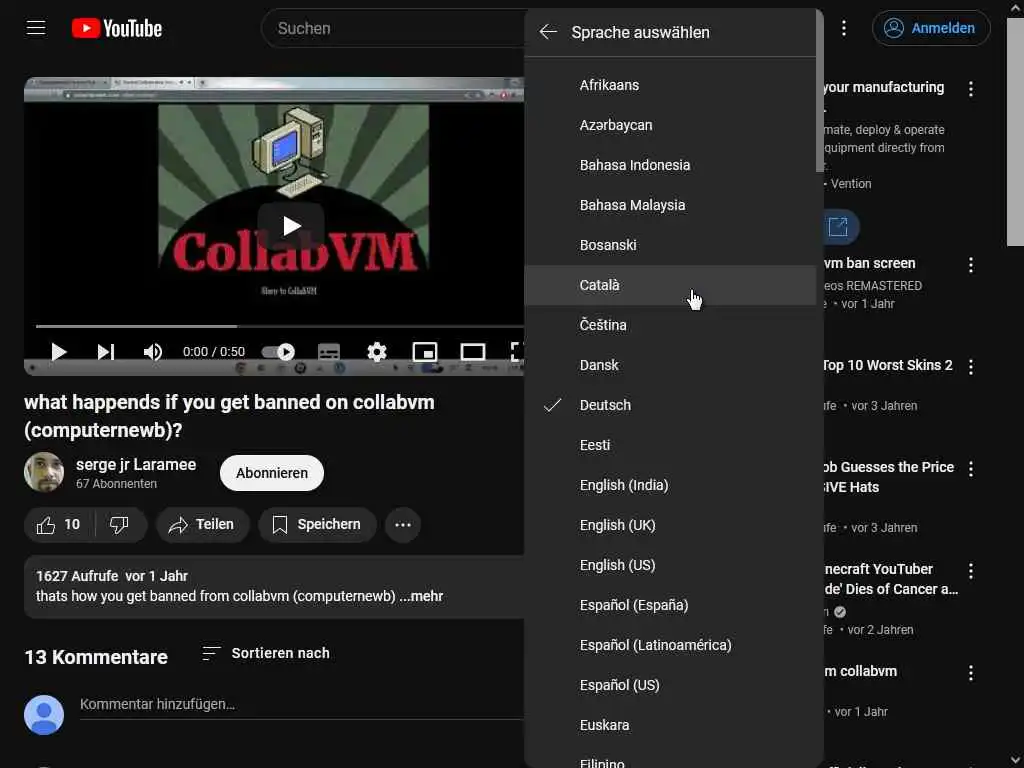
Task: Select Bahasa Malaysia language
Action: pos(670,205)
